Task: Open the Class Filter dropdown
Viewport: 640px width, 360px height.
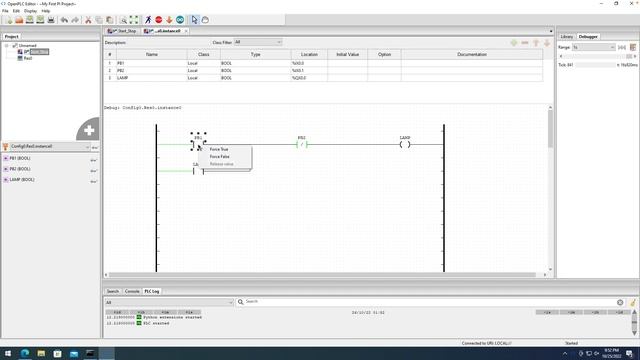Action: pyautogui.click(x=258, y=42)
